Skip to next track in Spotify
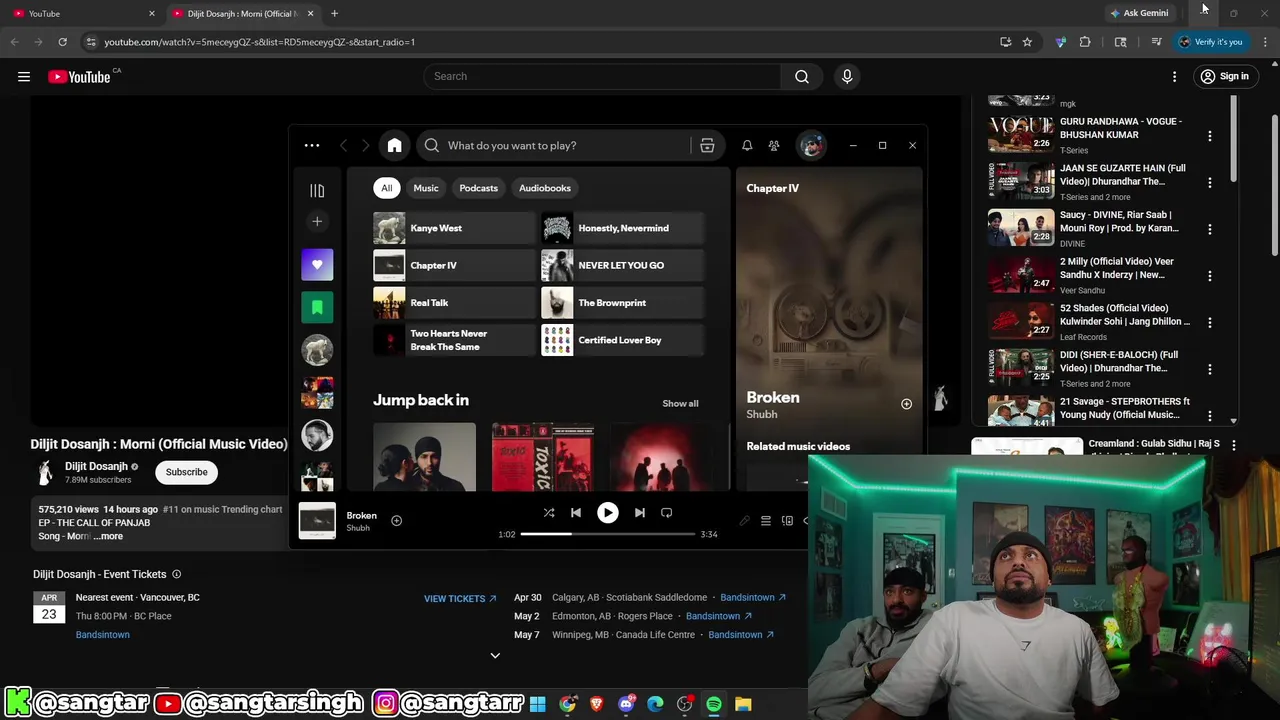The image size is (1280, 720). point(640,513)
